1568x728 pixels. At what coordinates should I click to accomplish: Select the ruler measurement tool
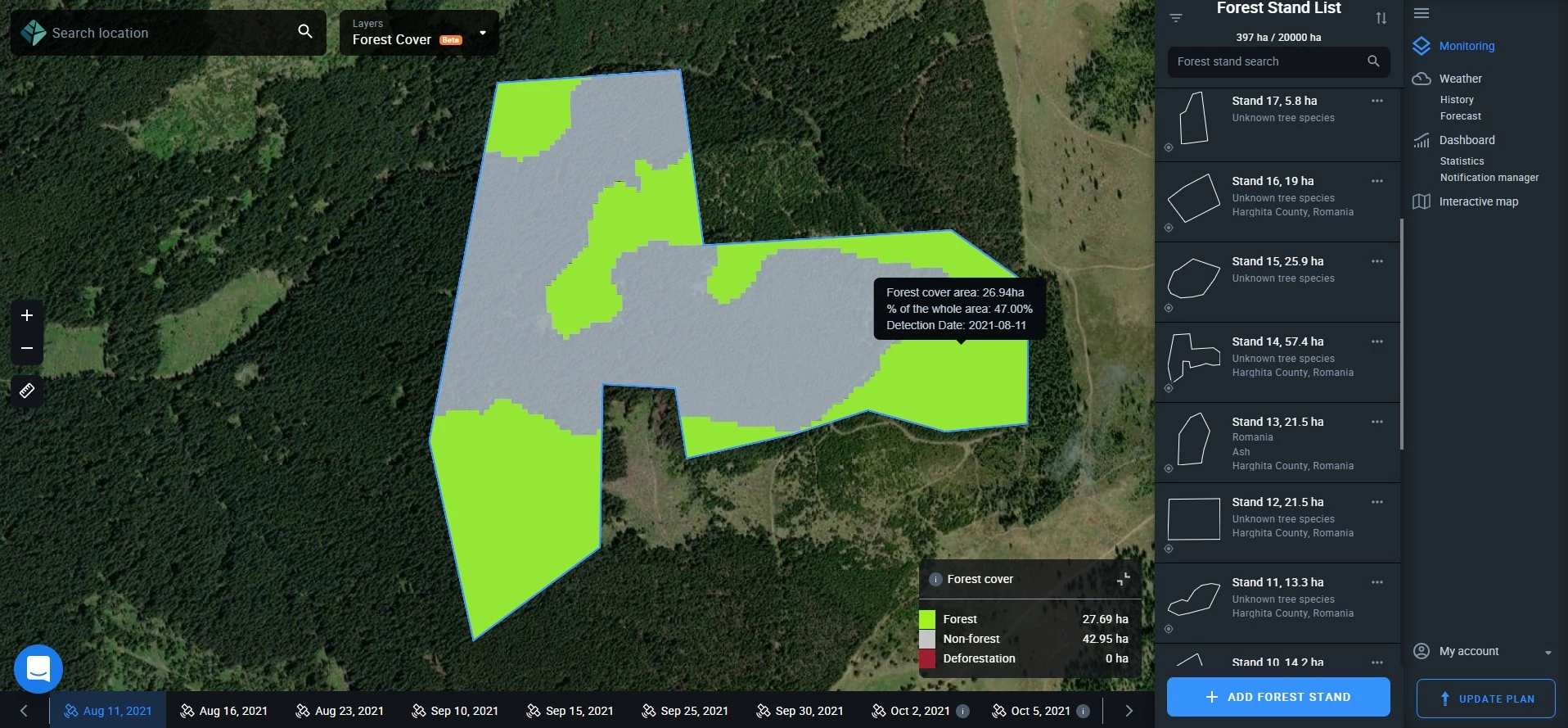click(27, 391)
